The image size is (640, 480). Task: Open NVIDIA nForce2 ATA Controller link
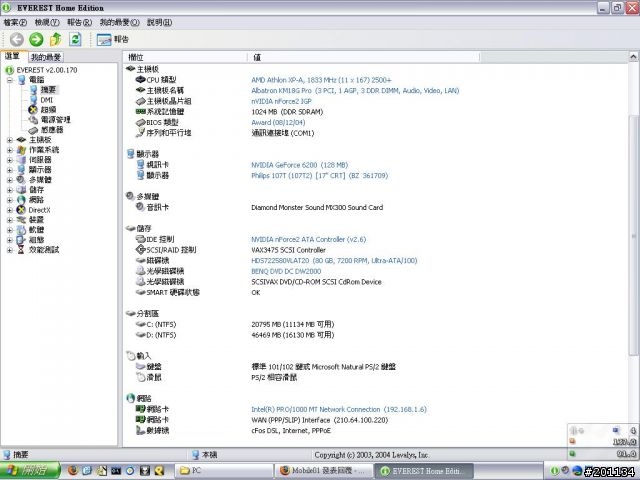pyautogui.click(x=309, y=239)
